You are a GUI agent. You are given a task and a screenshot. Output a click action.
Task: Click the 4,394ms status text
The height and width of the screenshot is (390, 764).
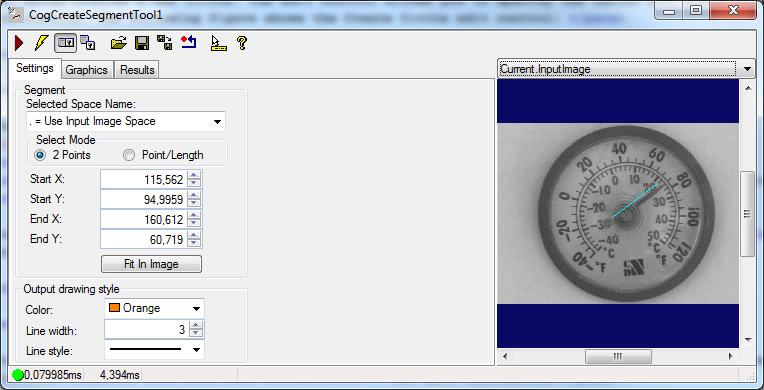pyautogui.click(x=120, y=375)
